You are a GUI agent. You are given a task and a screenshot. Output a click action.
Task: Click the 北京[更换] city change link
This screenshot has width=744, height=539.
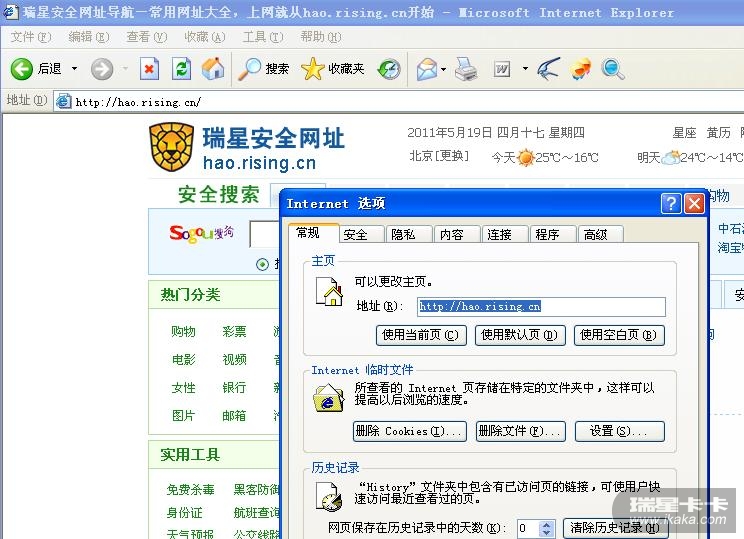tap(439, 156)
